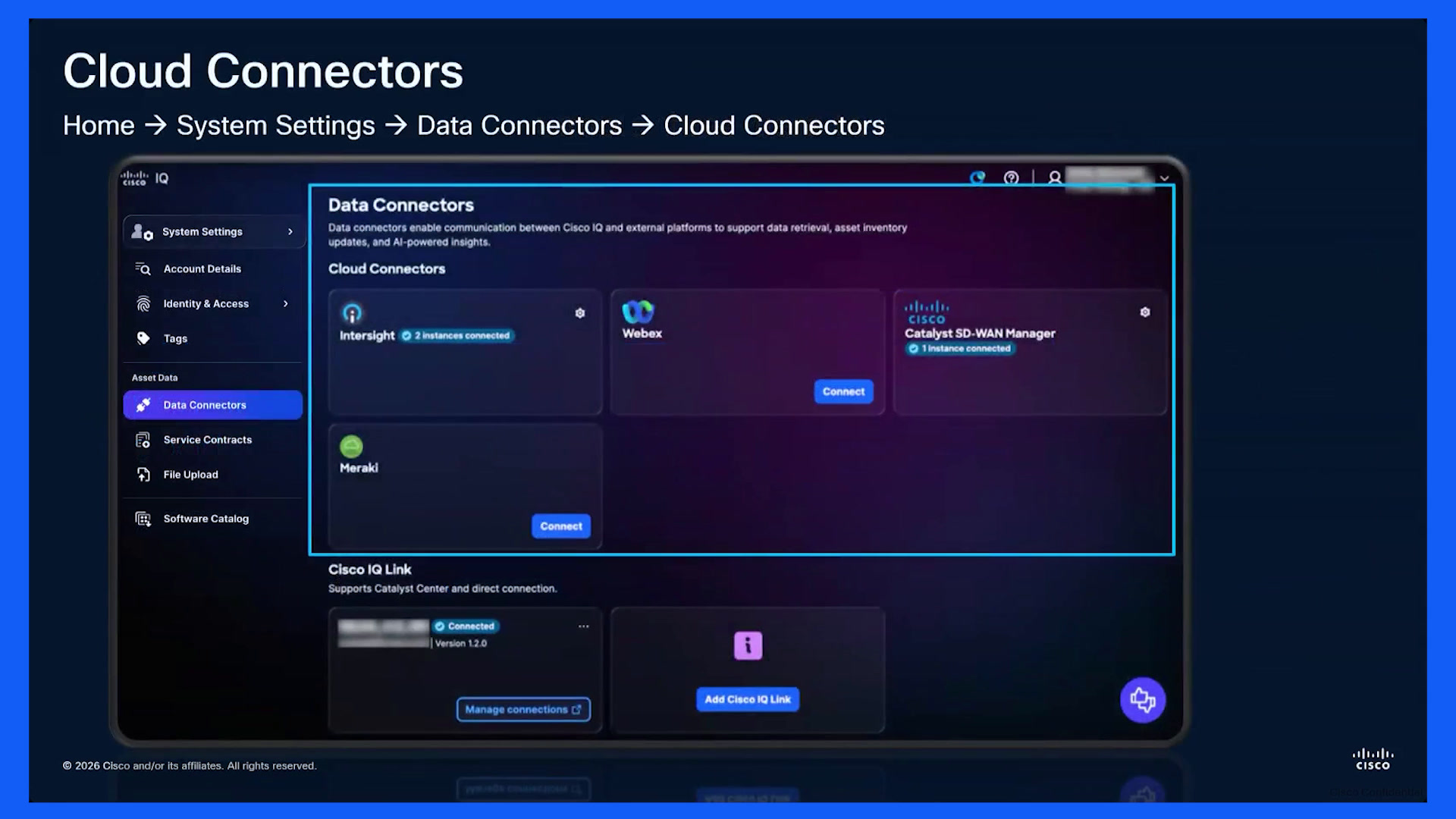Connect the Meraki connector
The image size is (1456, 819).
561,526
